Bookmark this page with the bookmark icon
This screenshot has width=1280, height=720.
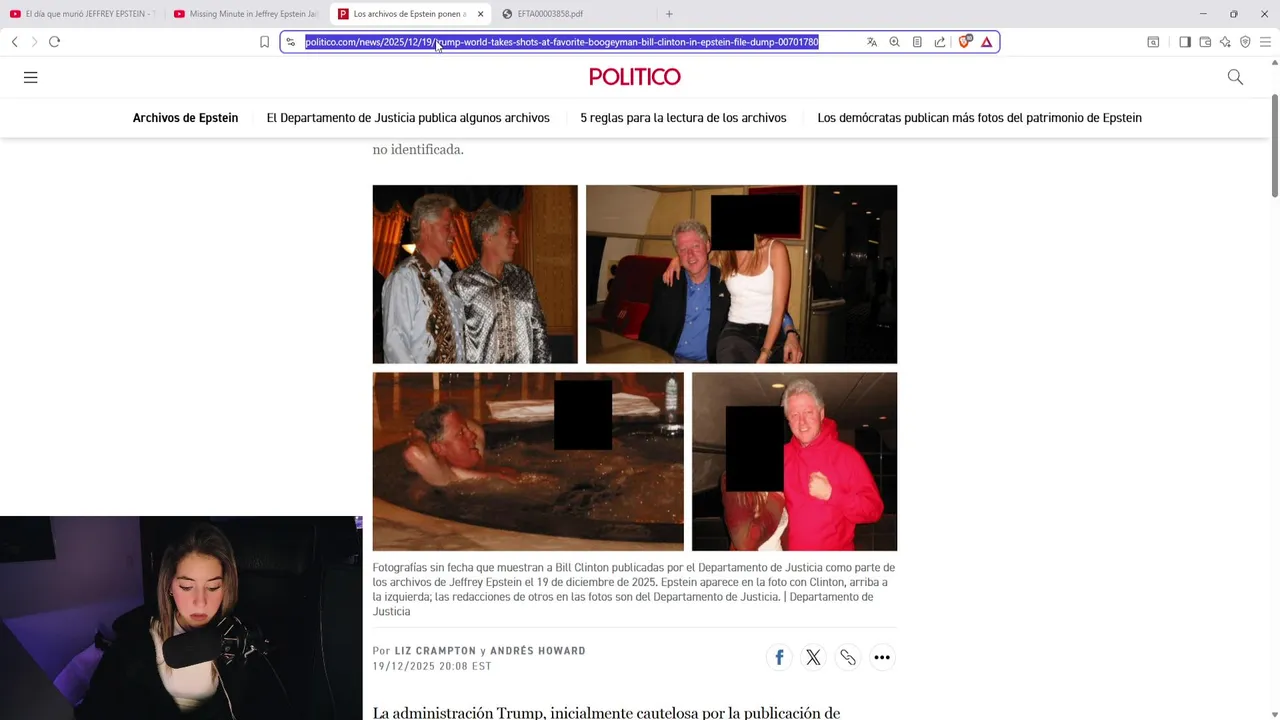(264, 42)
